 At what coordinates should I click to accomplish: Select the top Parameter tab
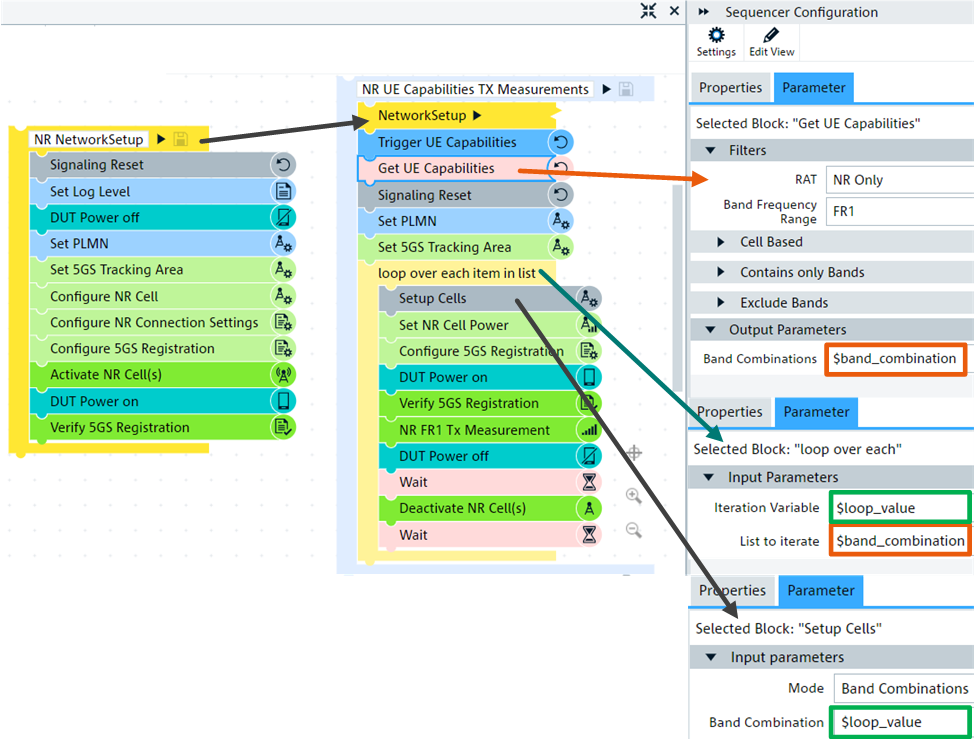coord(814,88)
